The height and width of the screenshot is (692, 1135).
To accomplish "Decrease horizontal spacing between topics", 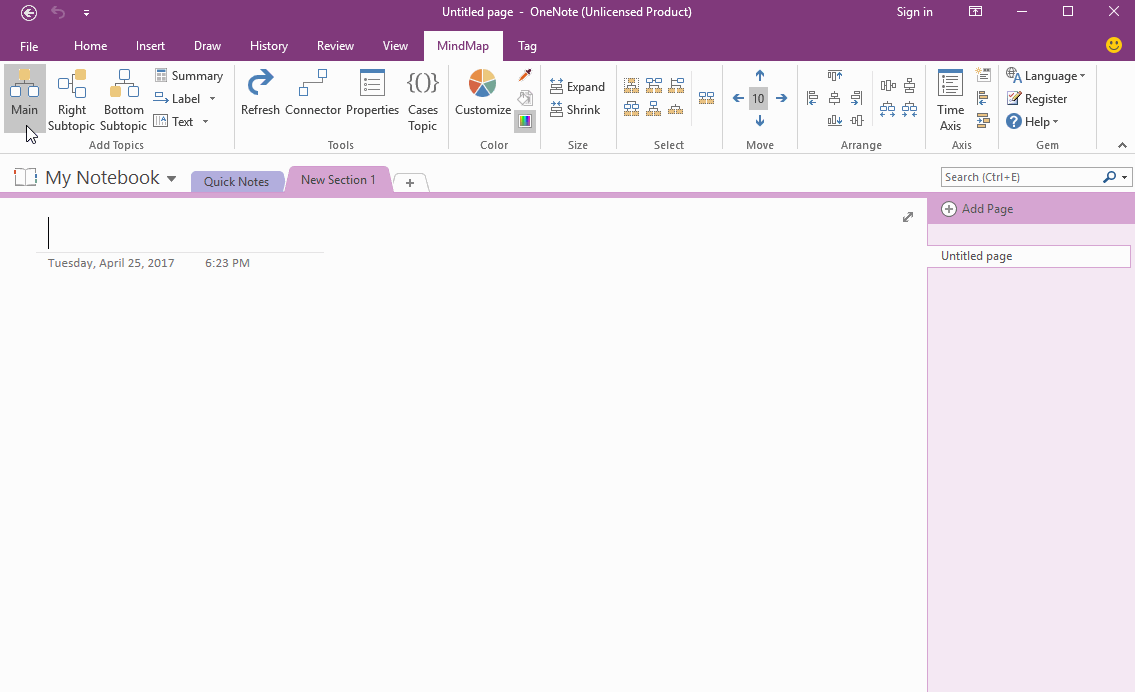I will tap(910, 109).
